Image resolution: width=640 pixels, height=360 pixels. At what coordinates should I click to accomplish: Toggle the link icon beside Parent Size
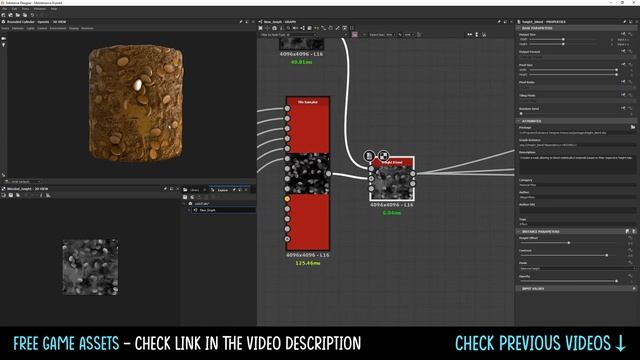click(x=400, y=35)
